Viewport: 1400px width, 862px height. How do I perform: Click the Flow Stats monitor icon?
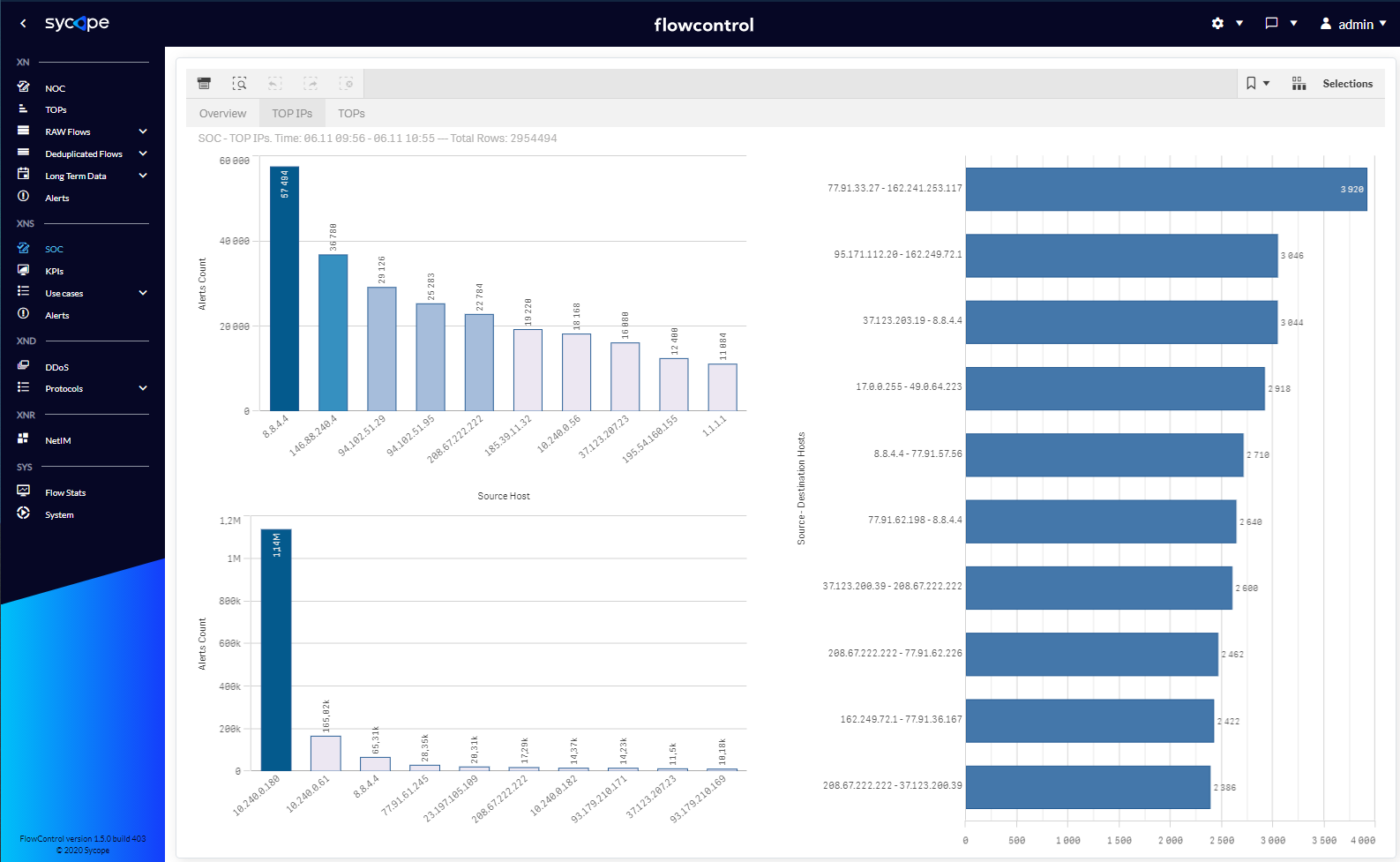24,491
